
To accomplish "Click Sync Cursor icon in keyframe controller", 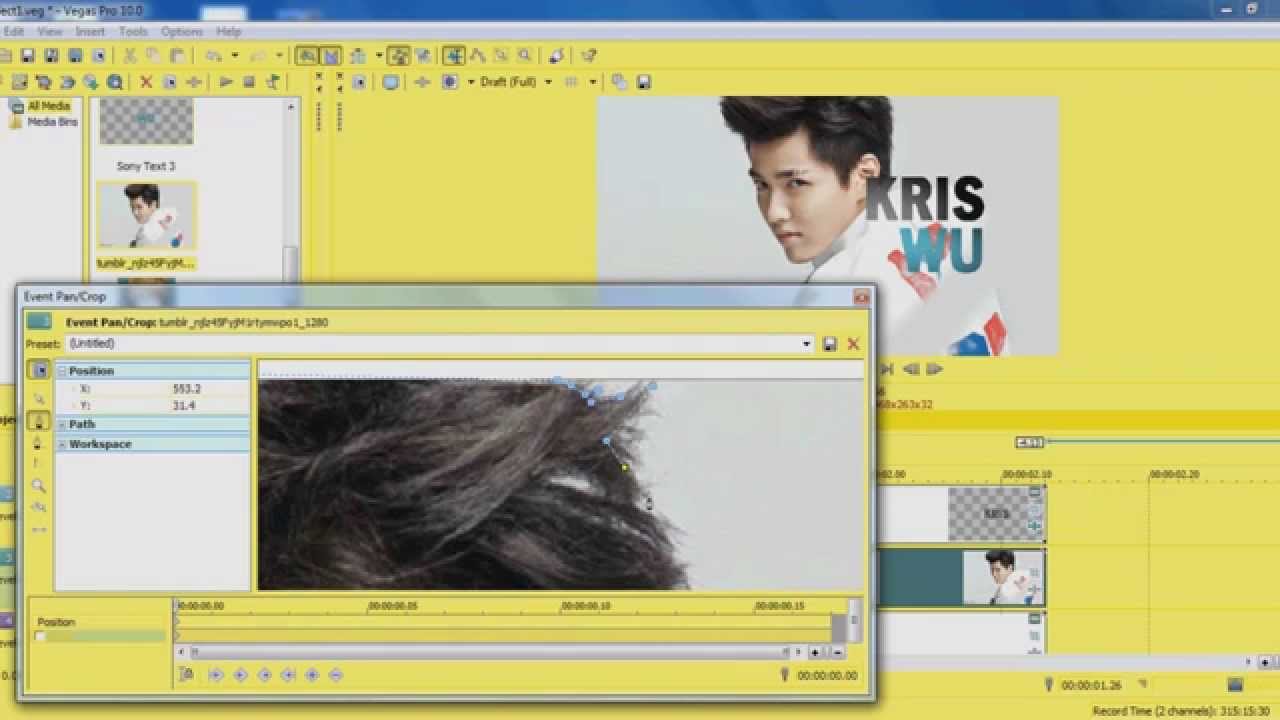I will 187,675.
